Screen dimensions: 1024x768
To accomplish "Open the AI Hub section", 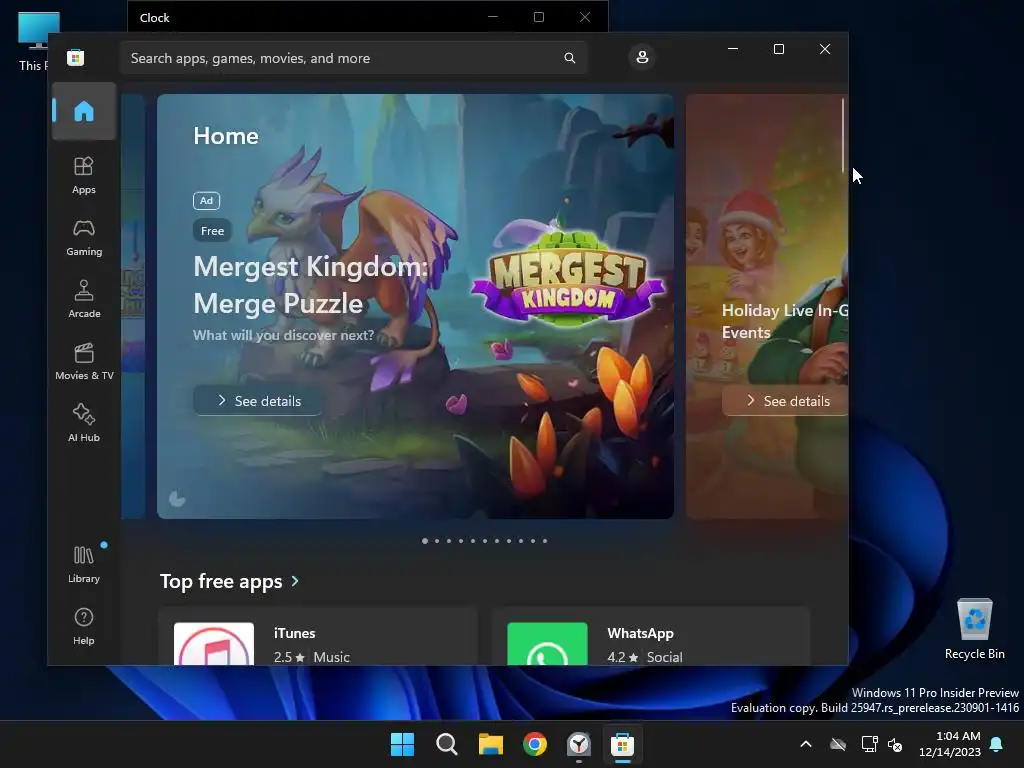I will point(84,423).
